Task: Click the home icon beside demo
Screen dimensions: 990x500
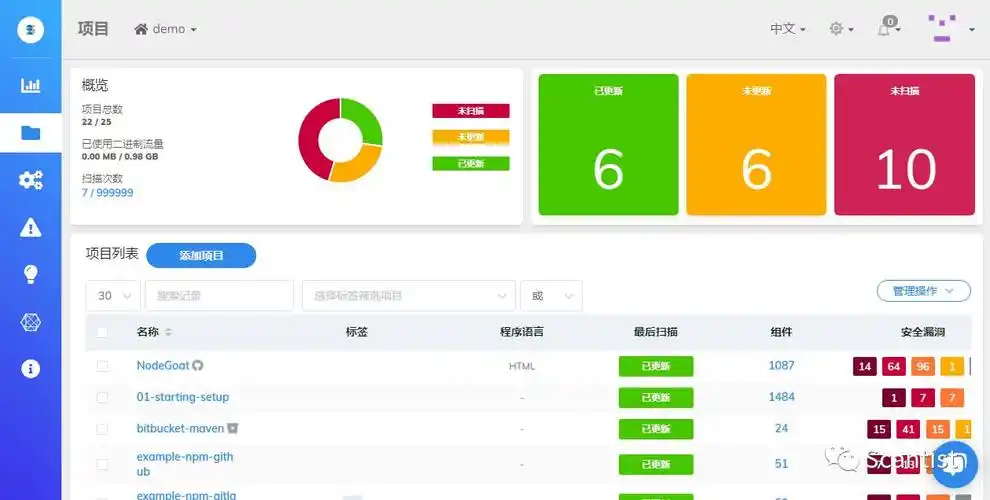Action: tap(141, 29)
